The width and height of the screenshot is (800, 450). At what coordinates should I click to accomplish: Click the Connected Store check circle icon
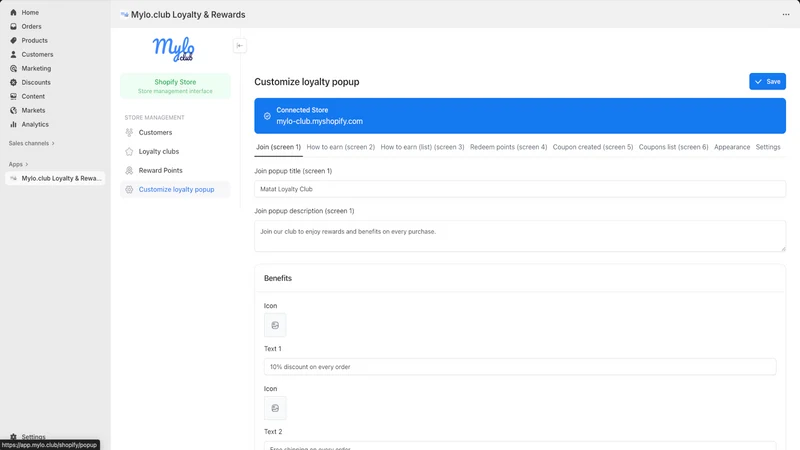(267, 116)
